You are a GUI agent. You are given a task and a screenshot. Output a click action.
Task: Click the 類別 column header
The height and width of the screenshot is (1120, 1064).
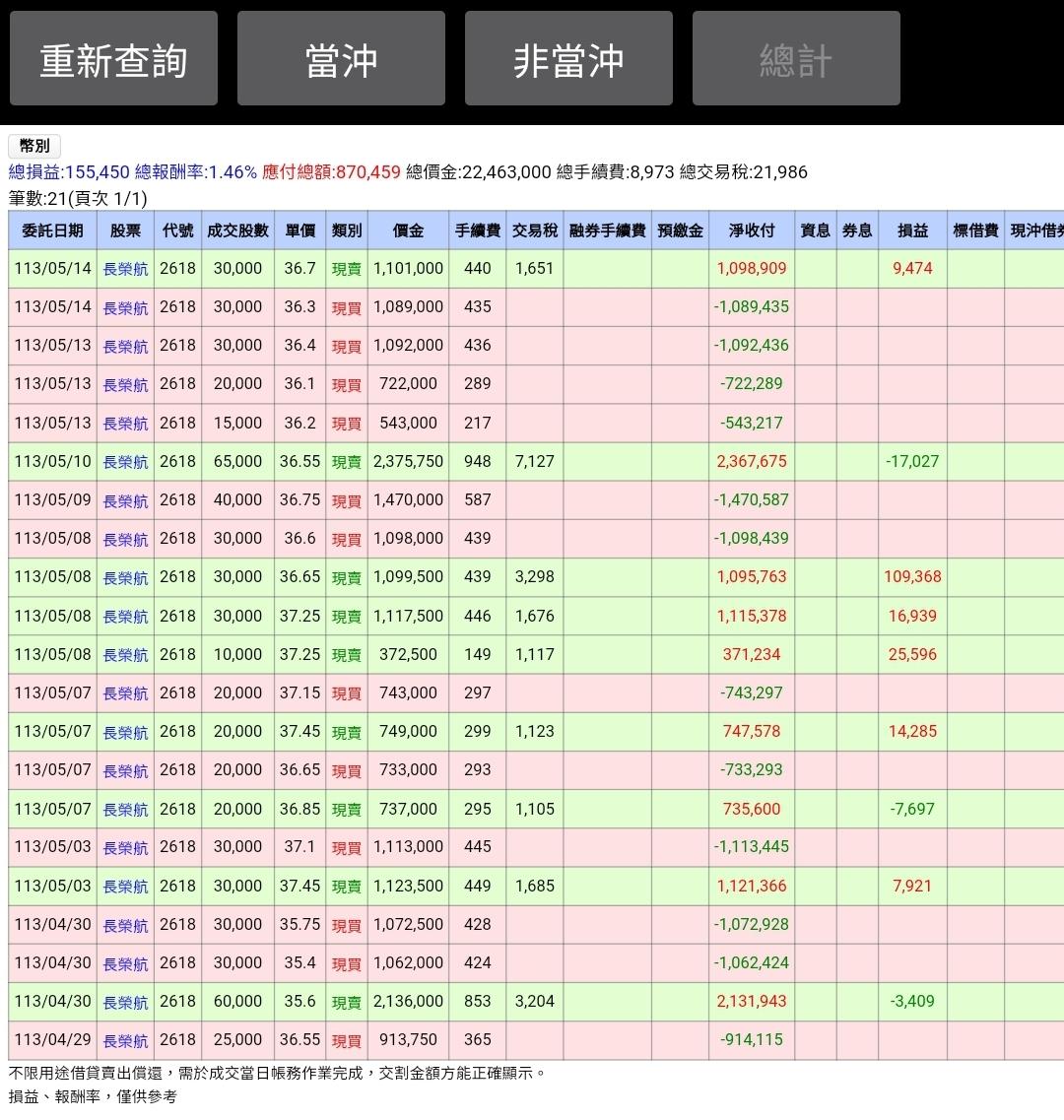(347, 231)
